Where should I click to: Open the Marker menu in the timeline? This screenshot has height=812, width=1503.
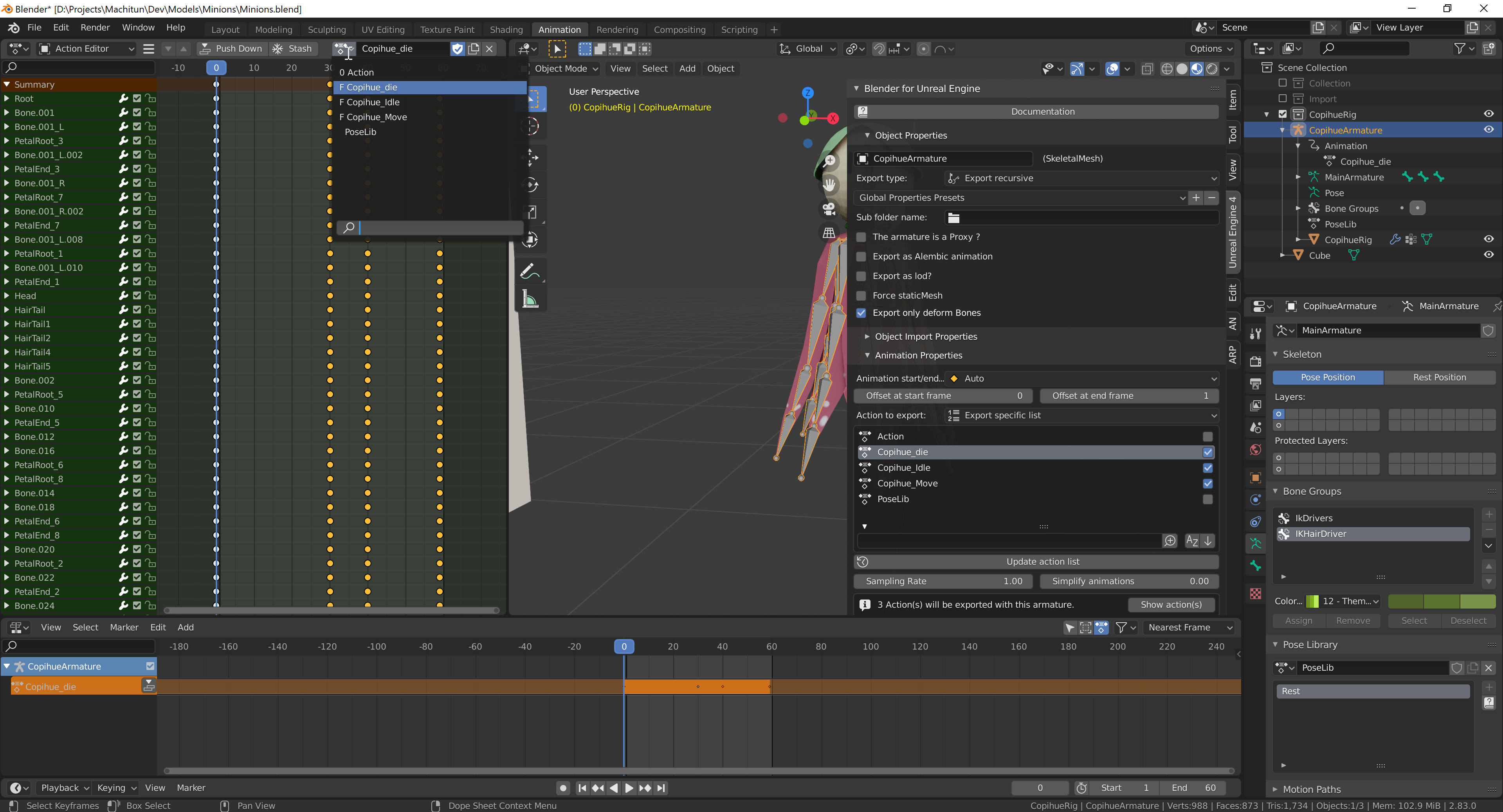191,787
